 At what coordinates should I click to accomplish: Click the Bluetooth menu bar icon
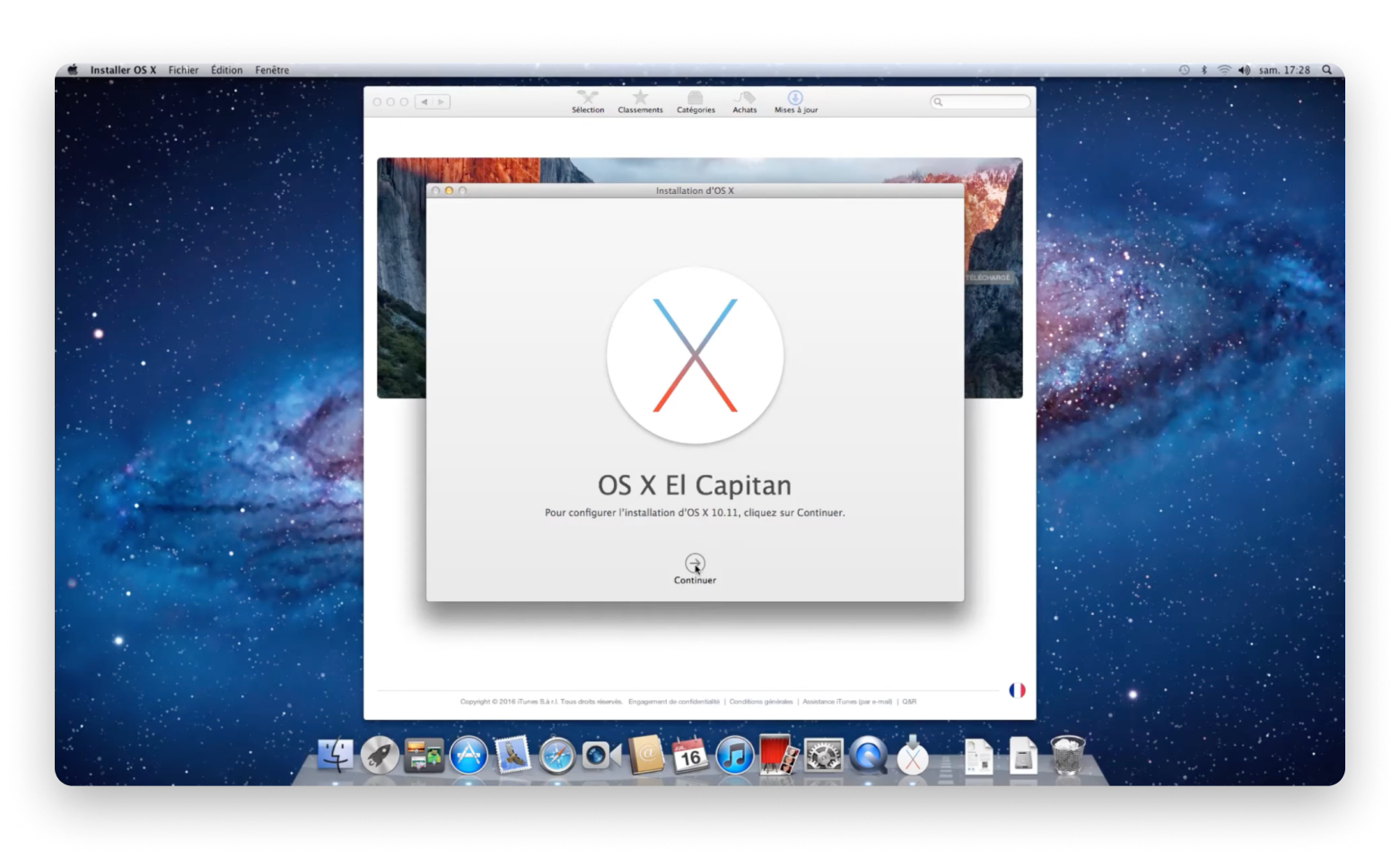[x=1204, y=70]
